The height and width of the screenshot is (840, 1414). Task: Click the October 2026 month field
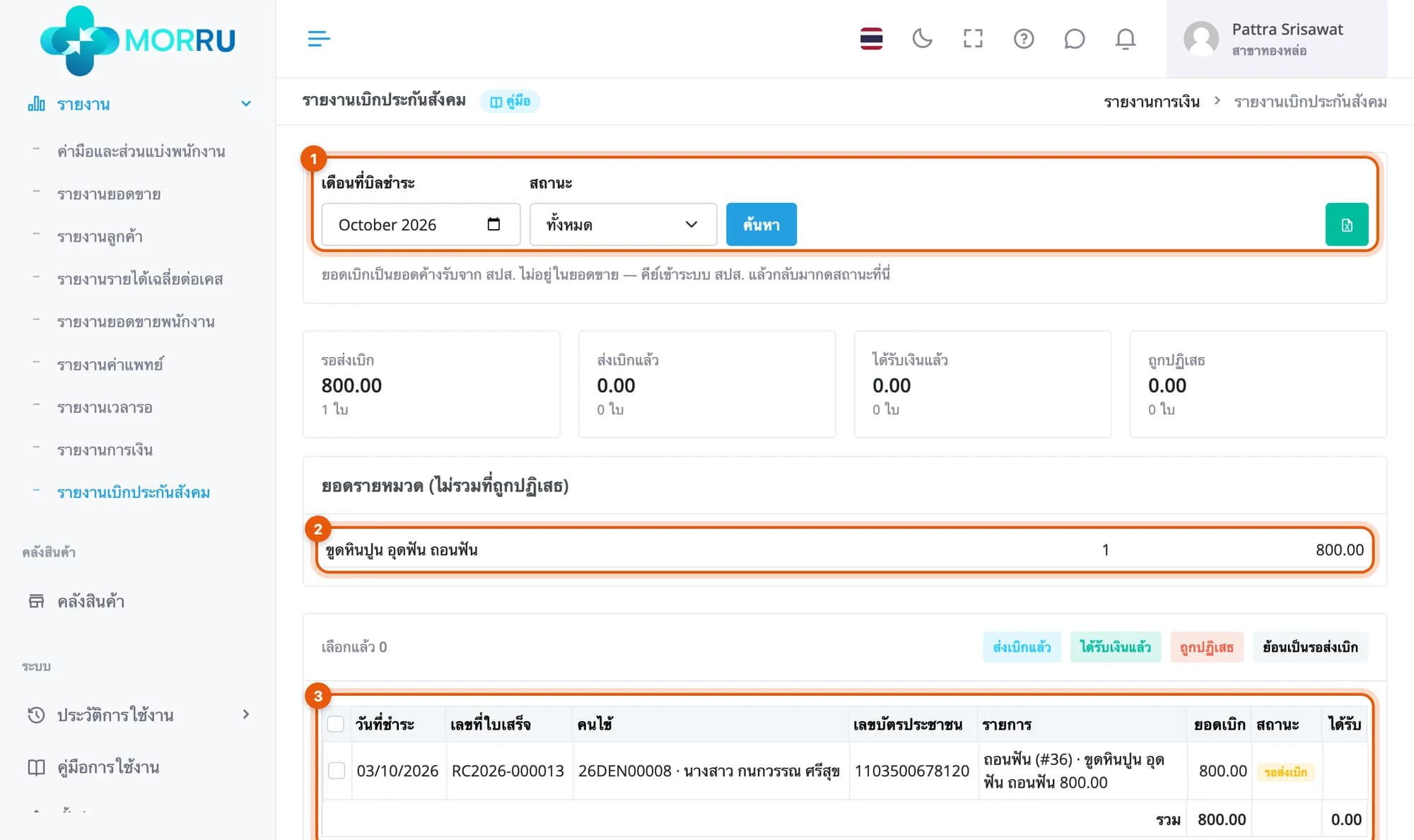click(421, 225)
